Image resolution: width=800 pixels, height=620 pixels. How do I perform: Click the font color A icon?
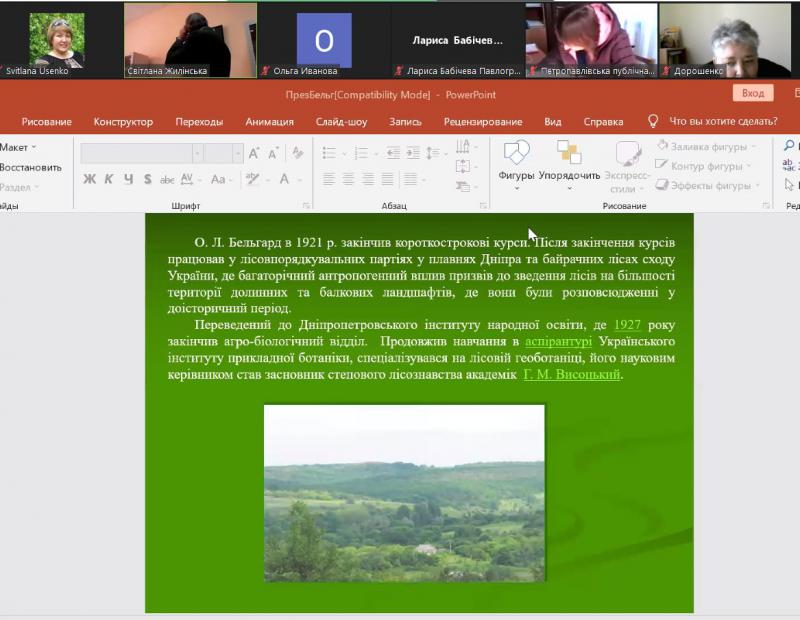click(x=284, y=179)
